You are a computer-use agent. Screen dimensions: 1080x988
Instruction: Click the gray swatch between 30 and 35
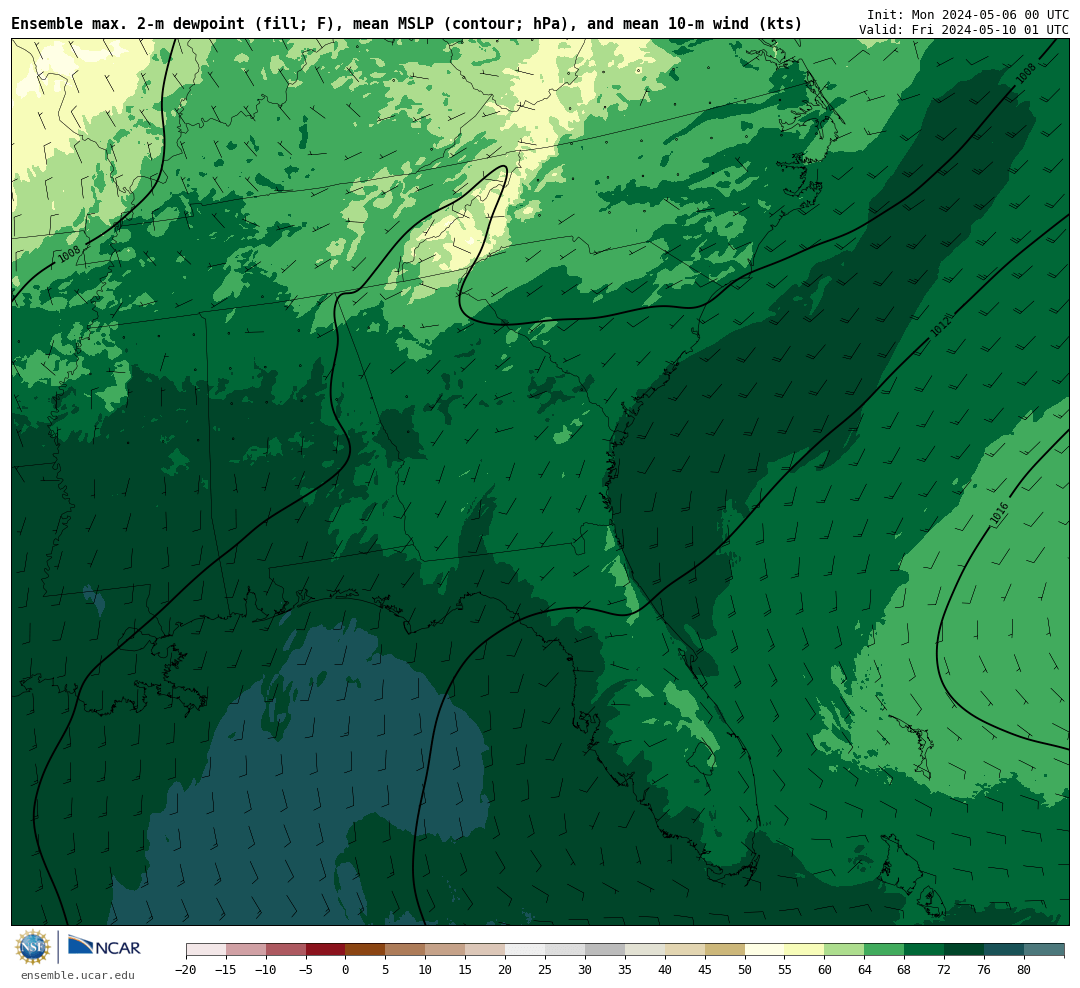[x=605, y=950]
